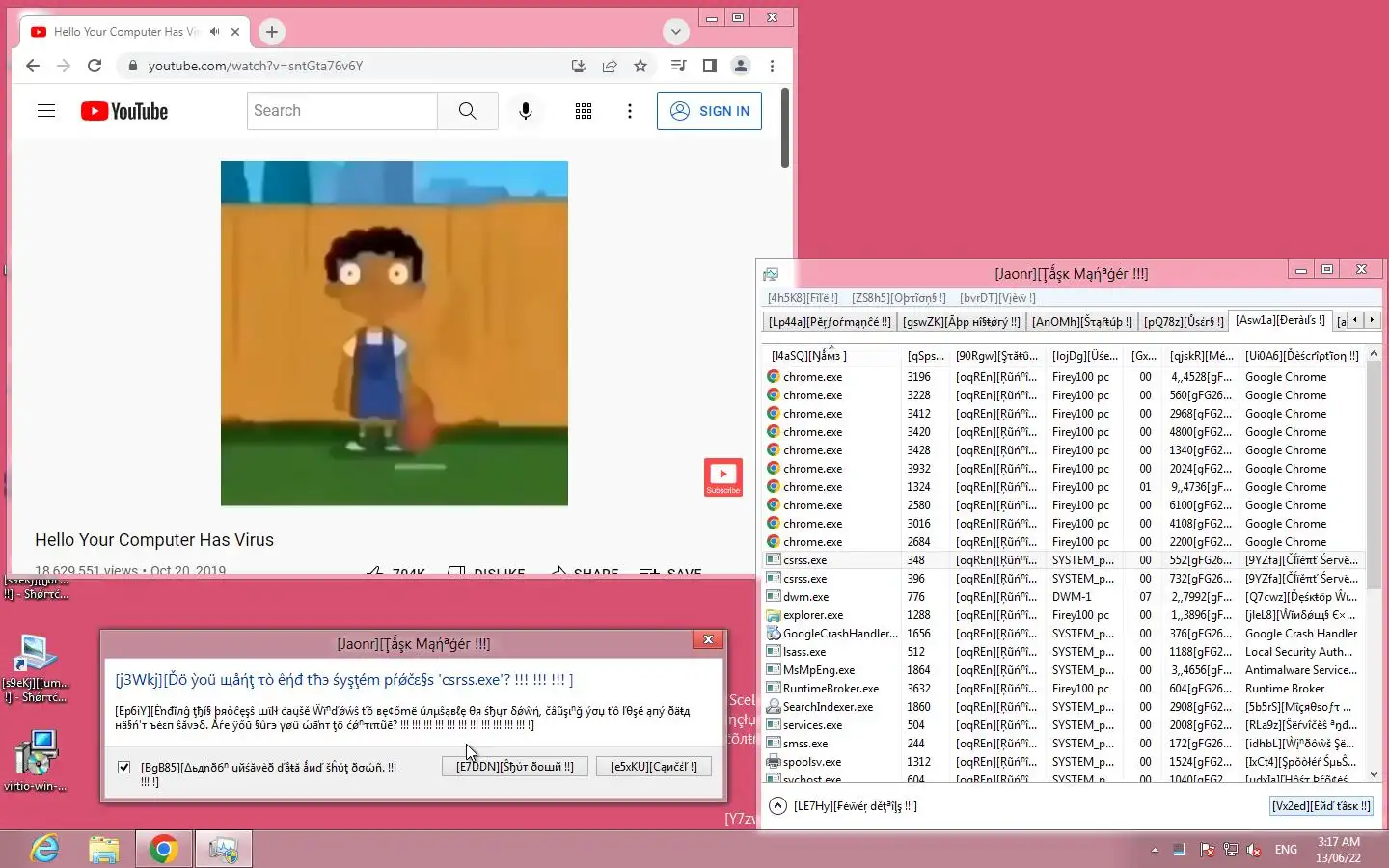The image size is (1389, 868).
Task: Start voice search with the microphone
Action: [526, 111]
